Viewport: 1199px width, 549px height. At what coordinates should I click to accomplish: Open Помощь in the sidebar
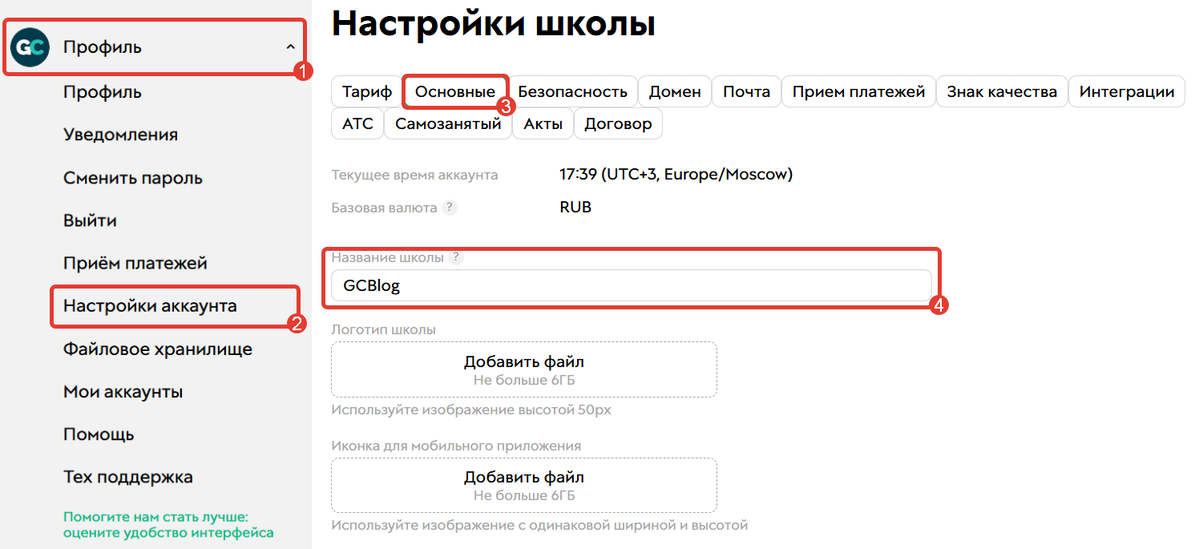pyautogui.click(x=99, y=435)
